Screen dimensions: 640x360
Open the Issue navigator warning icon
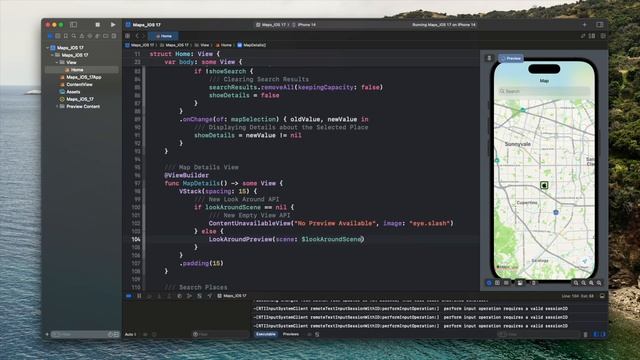tap(82, 36)
